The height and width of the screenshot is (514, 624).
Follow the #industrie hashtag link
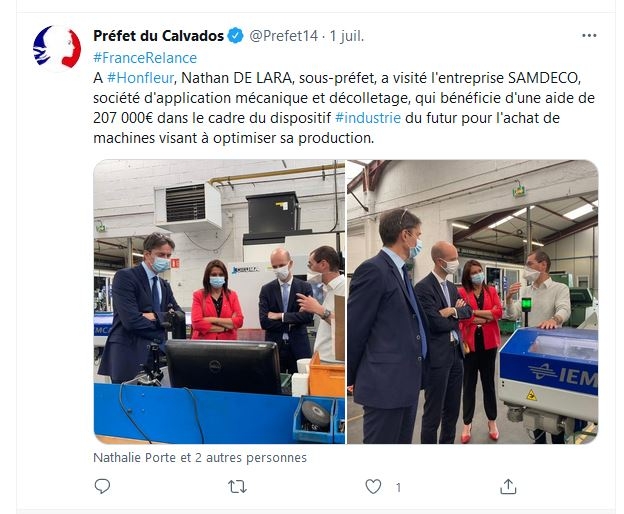click(368, 118)
